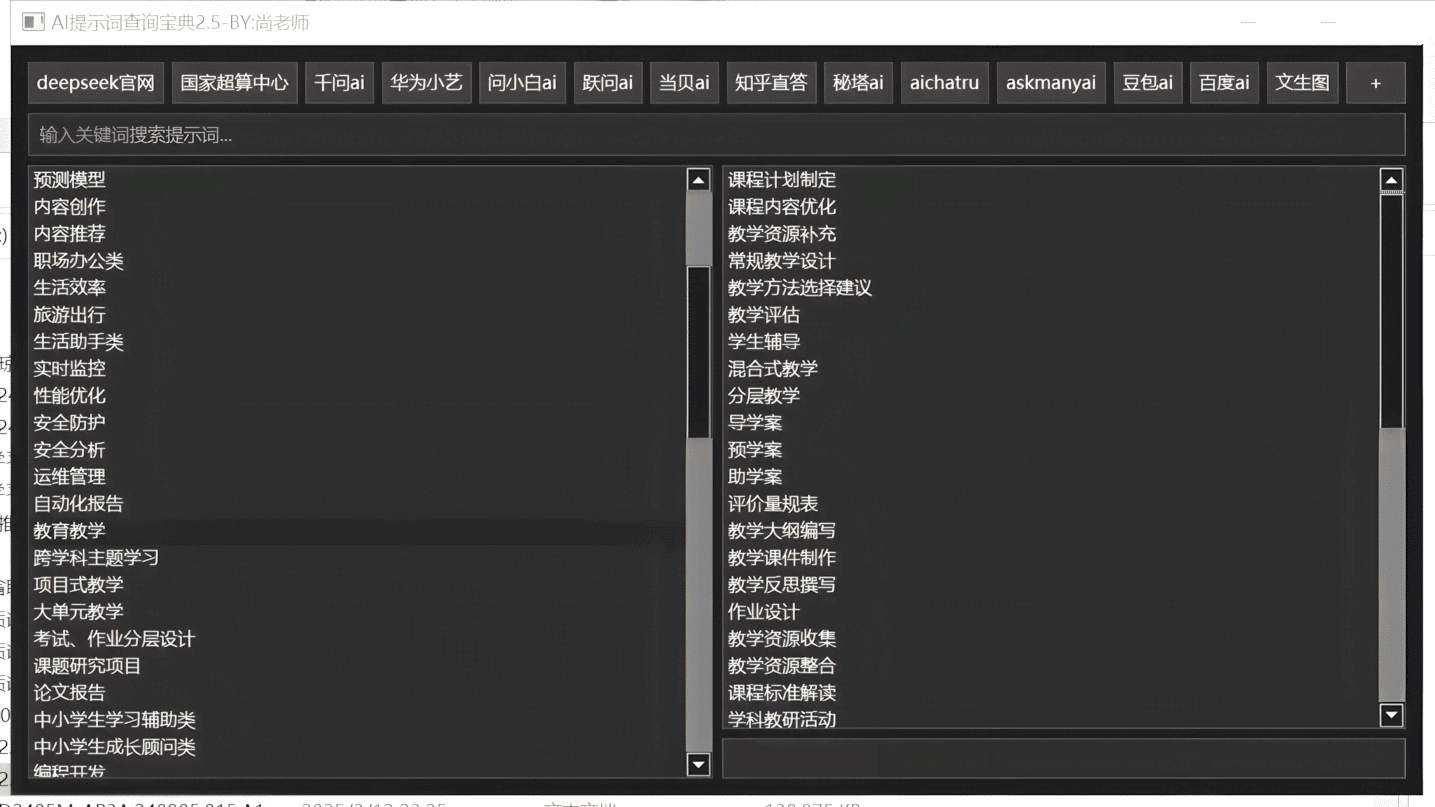1435x807 pixels.
Task: Open the deepseek官网 shortcut
Action: coord(94,83)
